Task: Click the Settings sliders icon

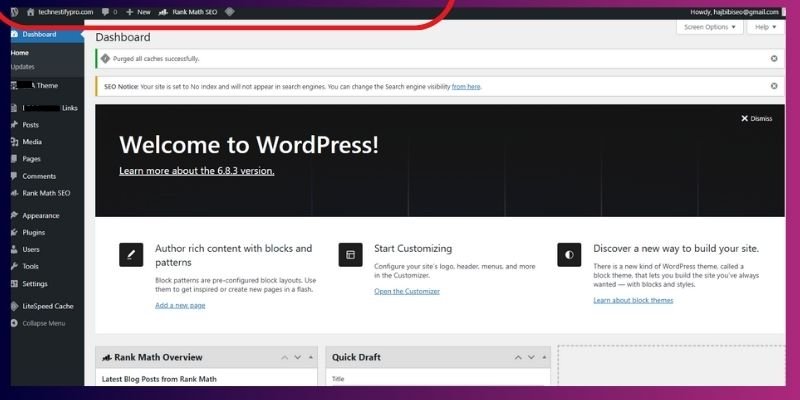Action: pyautogui.click(x=15, y=284)
